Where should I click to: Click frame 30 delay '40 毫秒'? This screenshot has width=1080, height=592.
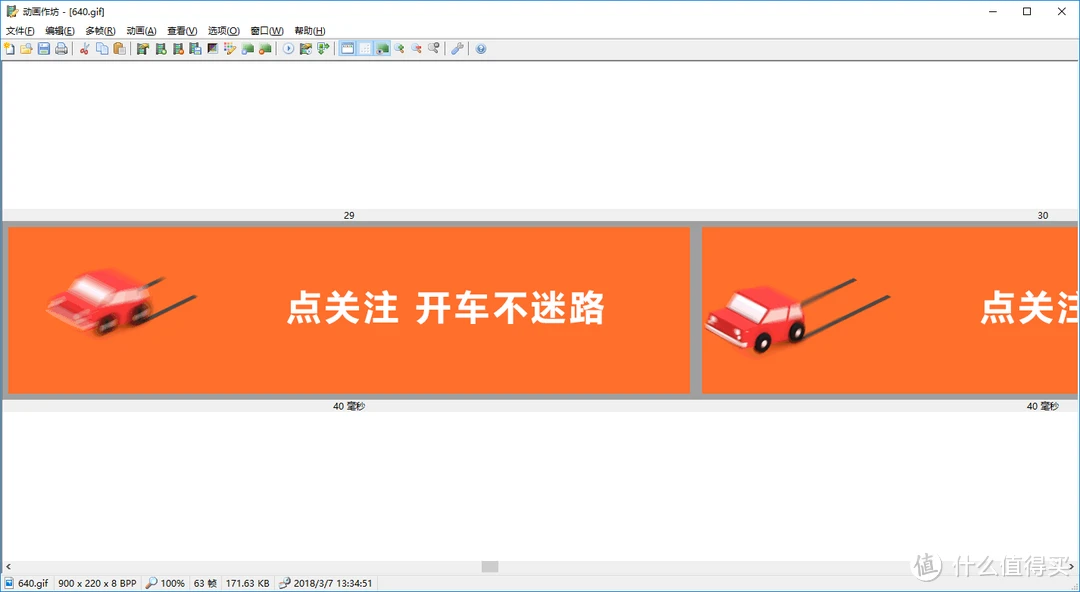(1043, 407)
